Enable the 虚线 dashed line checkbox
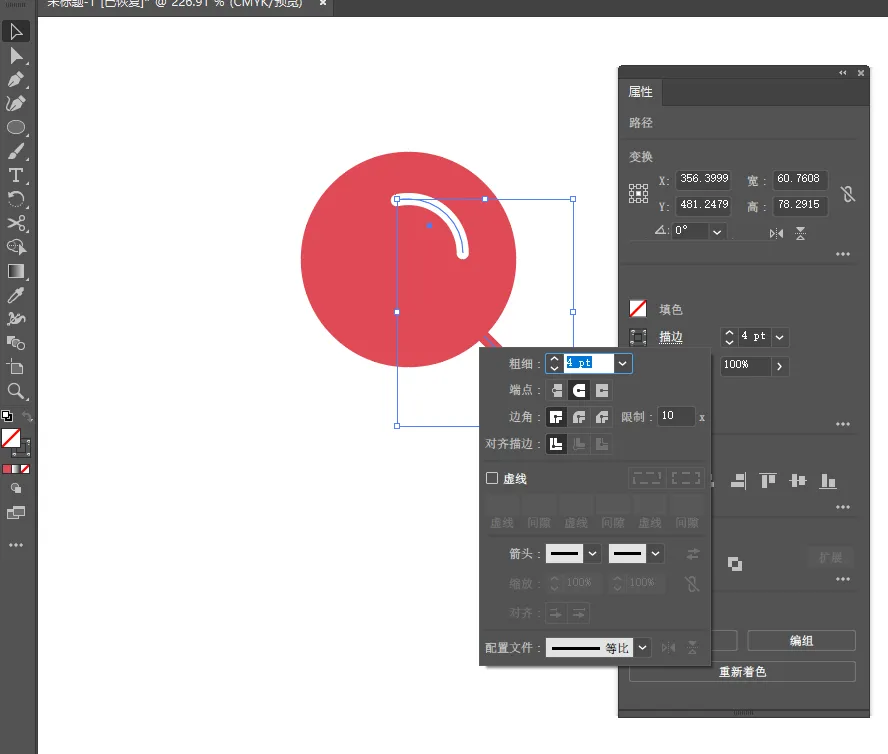This screenshot has height=754, width=888. 492,478
